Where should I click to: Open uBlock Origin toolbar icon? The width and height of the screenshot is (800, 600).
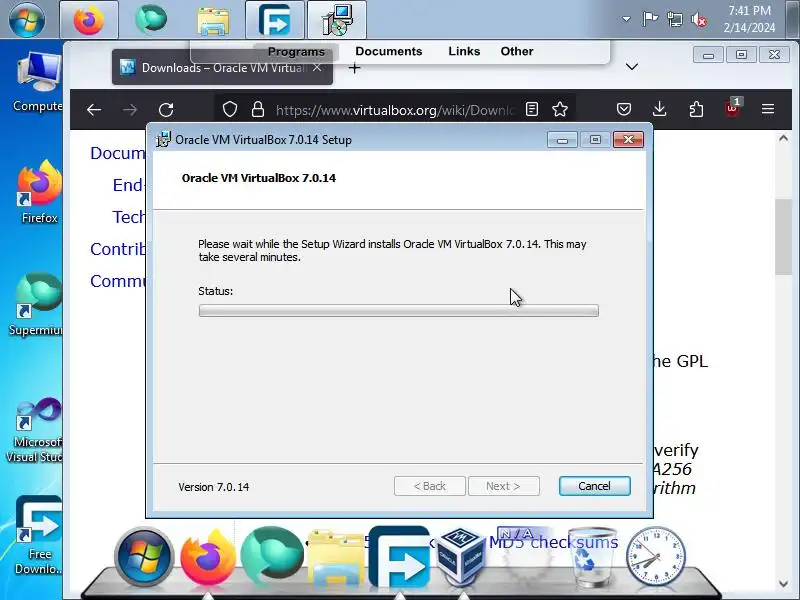(732, 108)
